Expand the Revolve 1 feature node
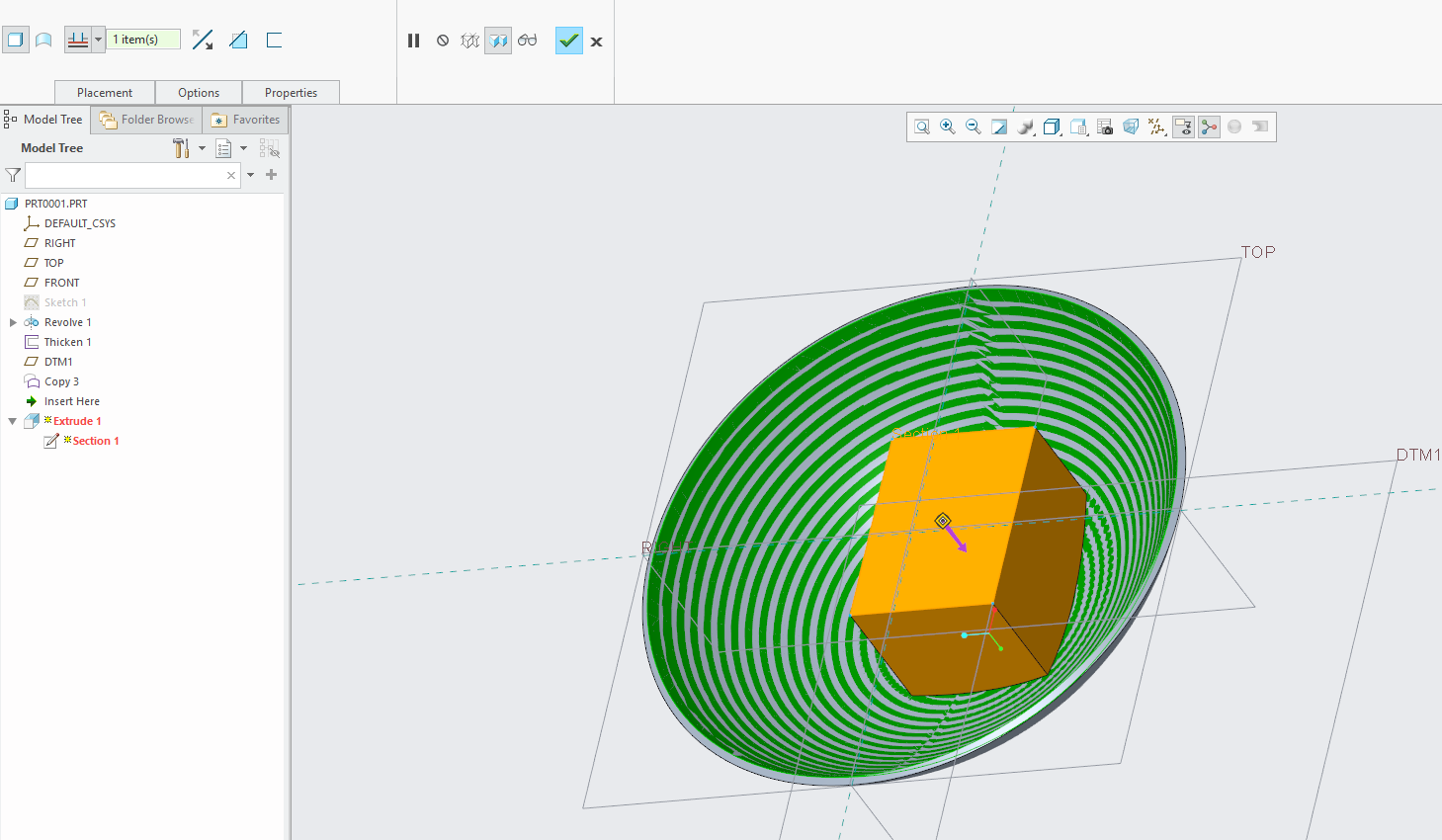Viewport: 1442px width, 840px height. pyautogui.click(x=14, y=321)
